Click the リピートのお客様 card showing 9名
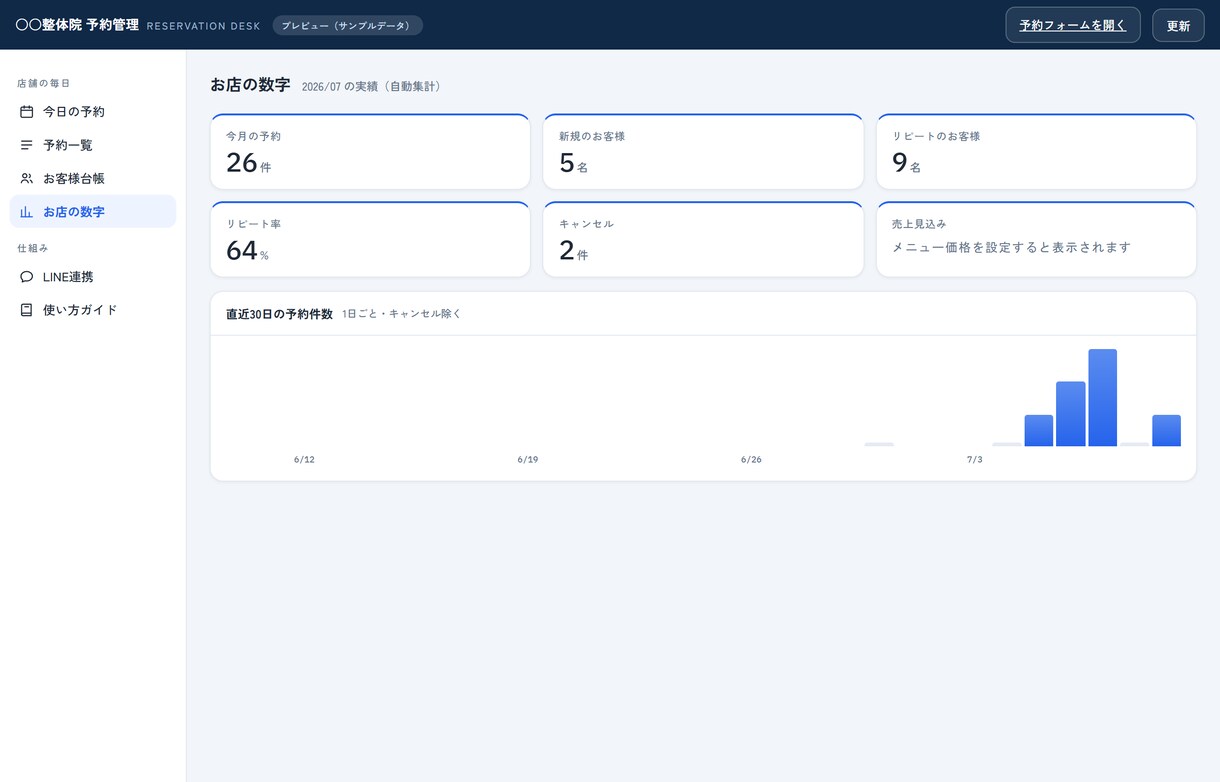Viewport: 1220px width, 782px height. pyautogui.click(x=1036, y=151)
